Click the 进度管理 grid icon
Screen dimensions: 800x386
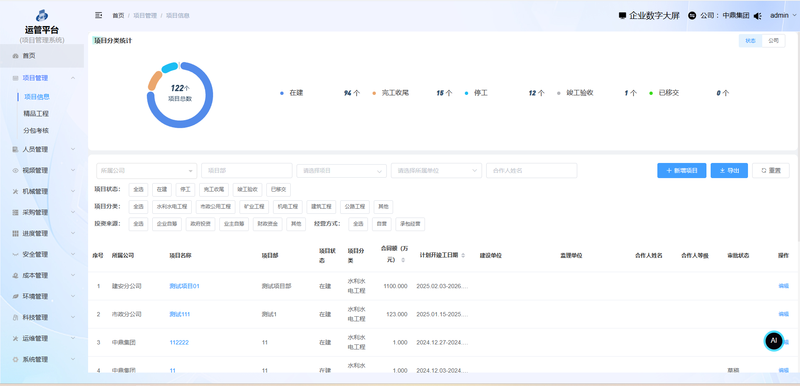[x=15, y=233]
